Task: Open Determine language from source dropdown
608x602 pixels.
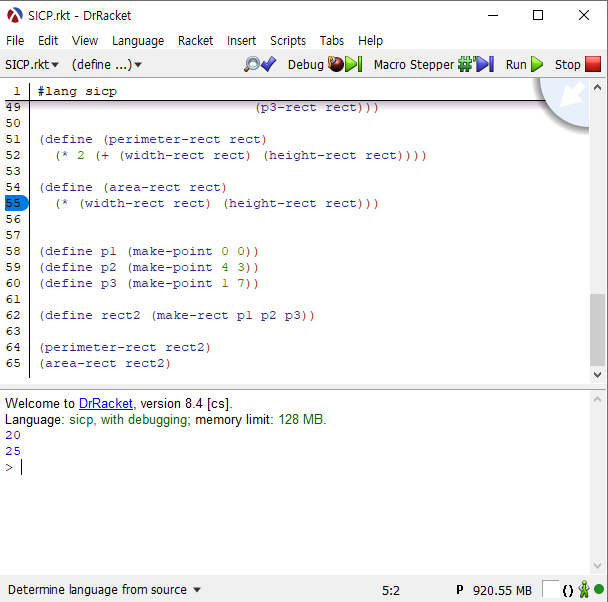Action: pos(104,590)
